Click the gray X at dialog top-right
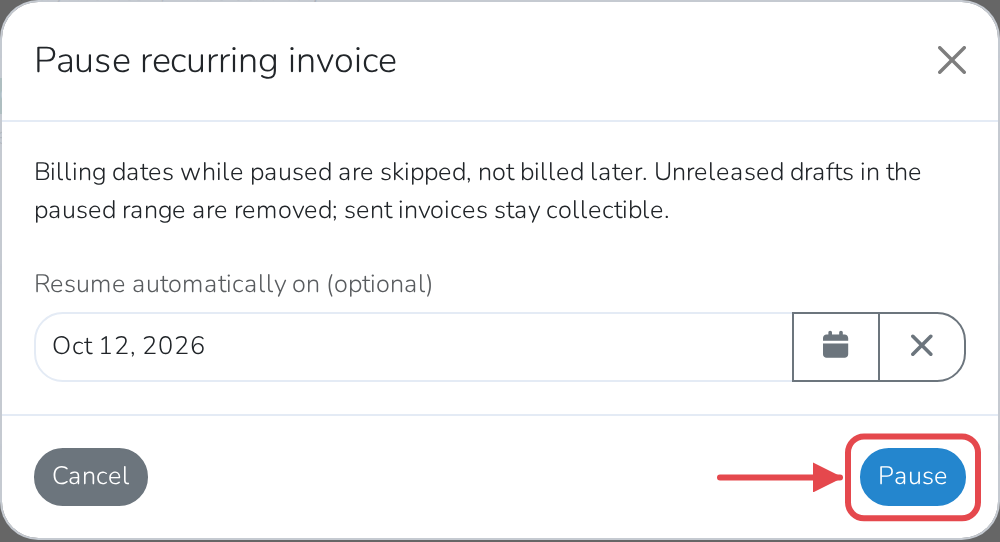 [x=952, y=61]
